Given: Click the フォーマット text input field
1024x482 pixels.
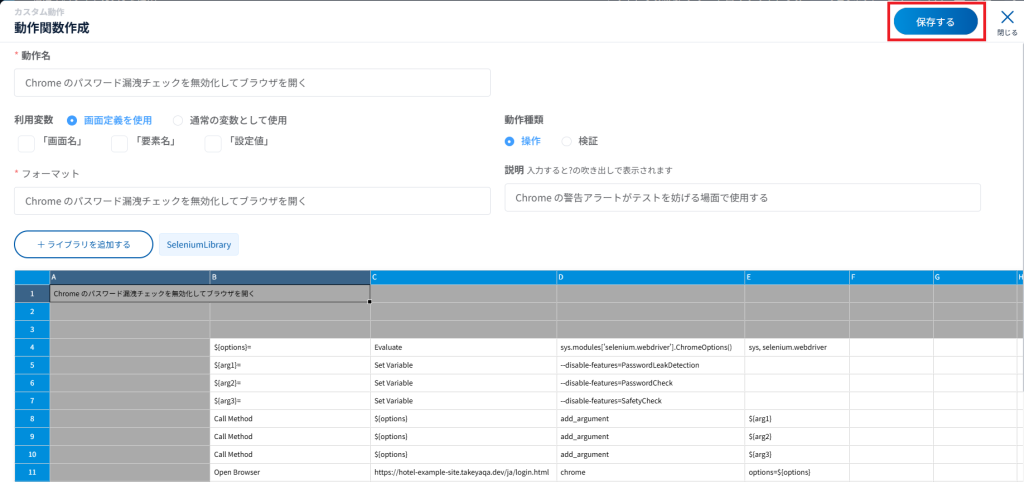Looking at the screenshot, I should click(252, 200).
